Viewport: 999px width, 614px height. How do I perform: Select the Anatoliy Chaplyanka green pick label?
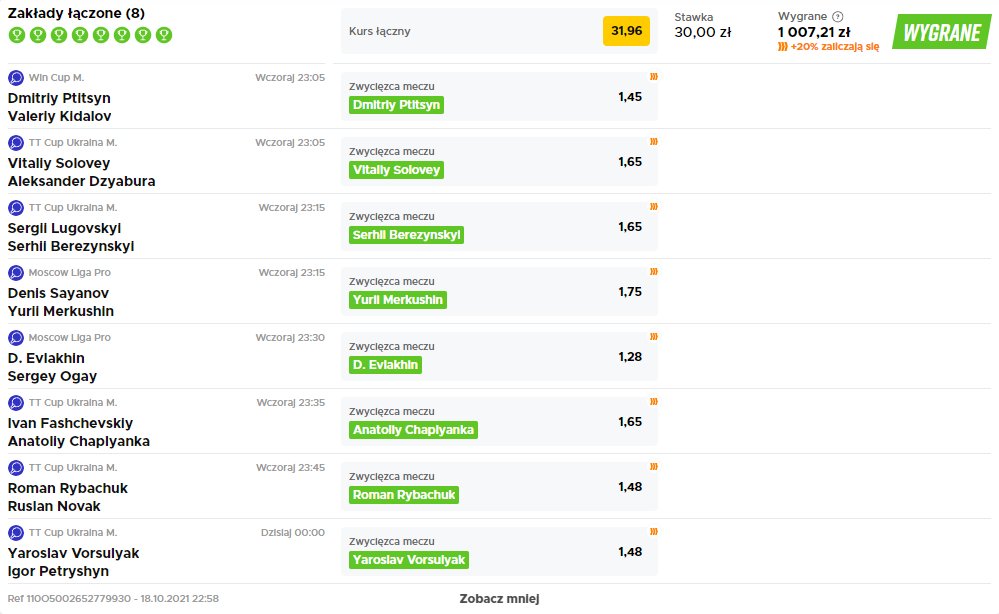pyautogui.click(x=413, y=430)
